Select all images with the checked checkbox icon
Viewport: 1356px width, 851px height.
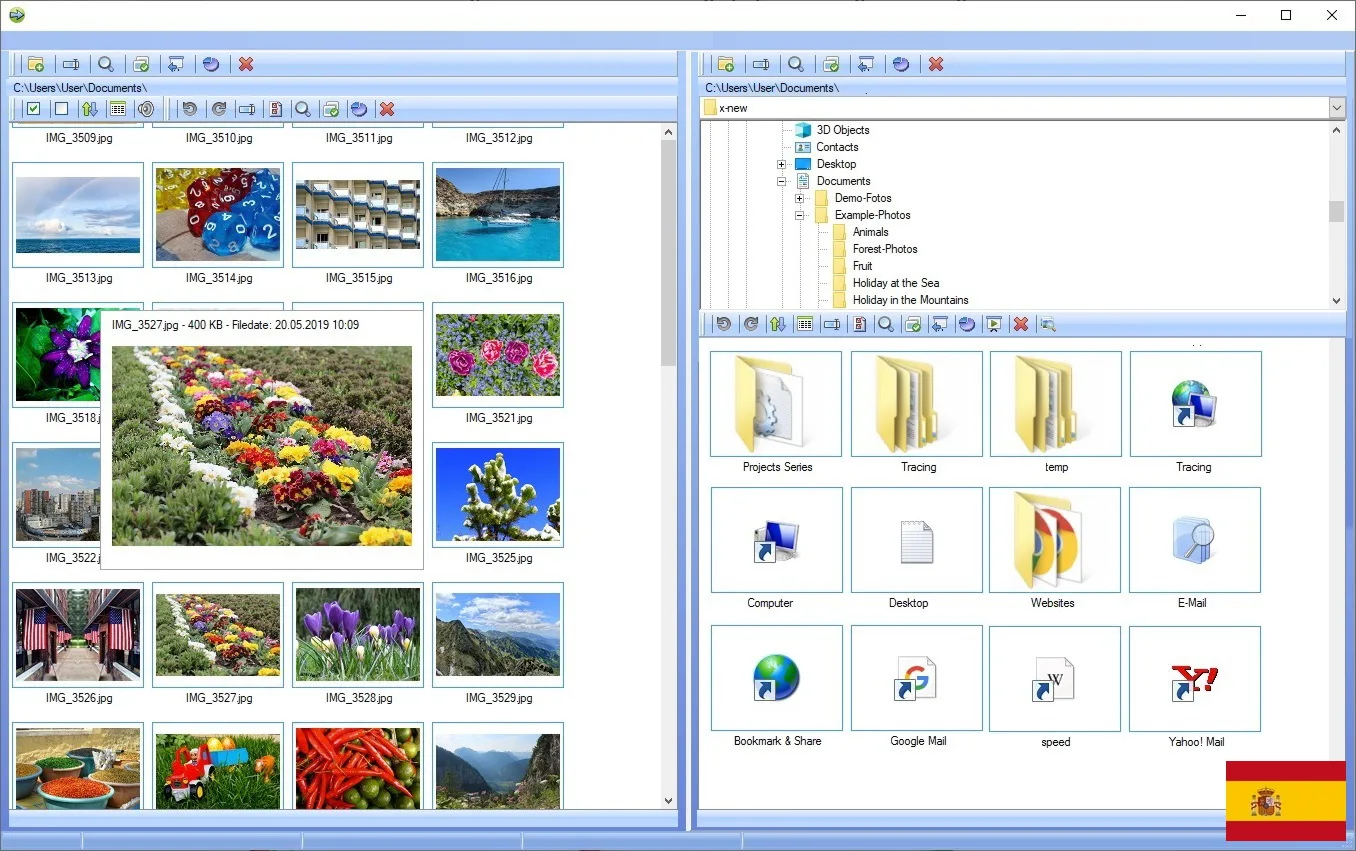[x=34, y=108]
